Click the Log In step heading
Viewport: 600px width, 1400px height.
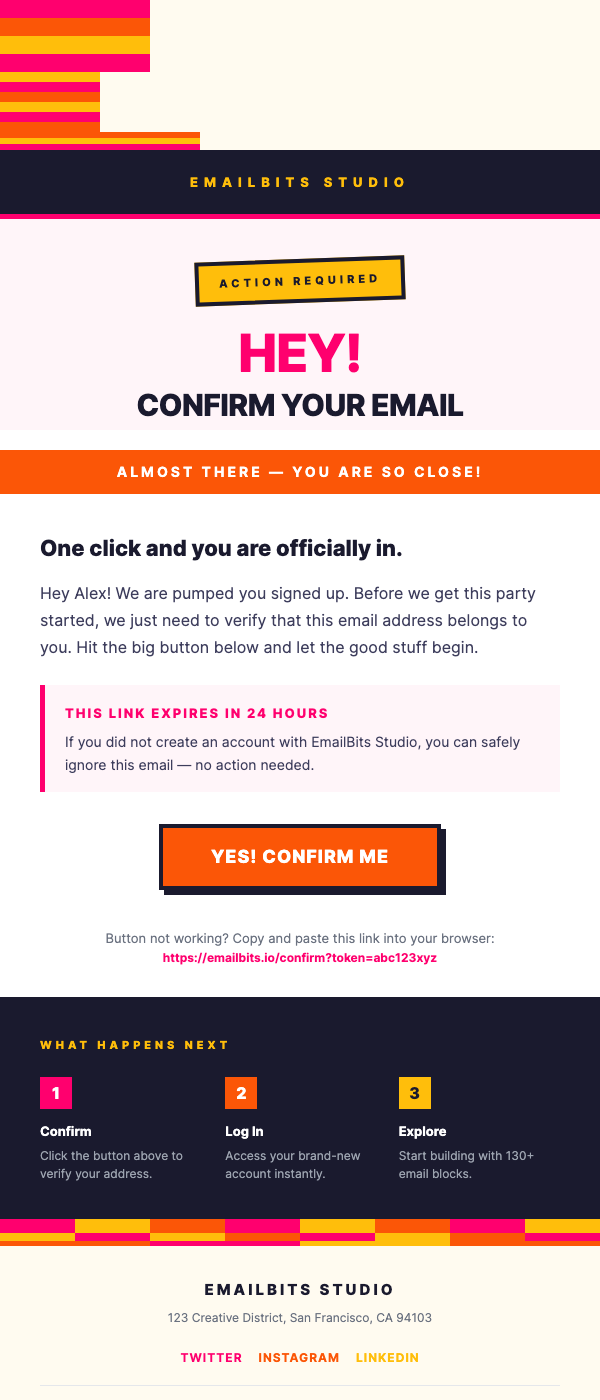[x=245, y=1131]
